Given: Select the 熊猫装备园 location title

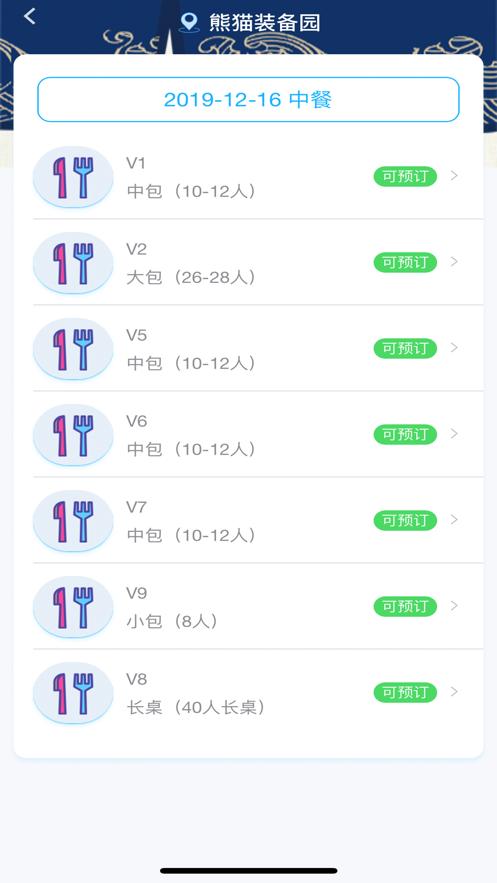Looking at the screenshot, I should [x=265, y=23].
